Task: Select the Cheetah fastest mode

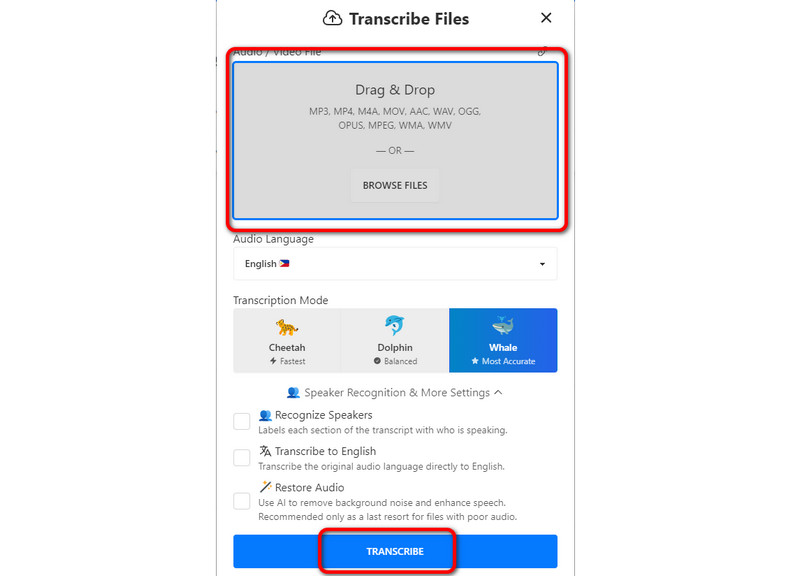Action: pyautogui.click(x=287, y=340)
